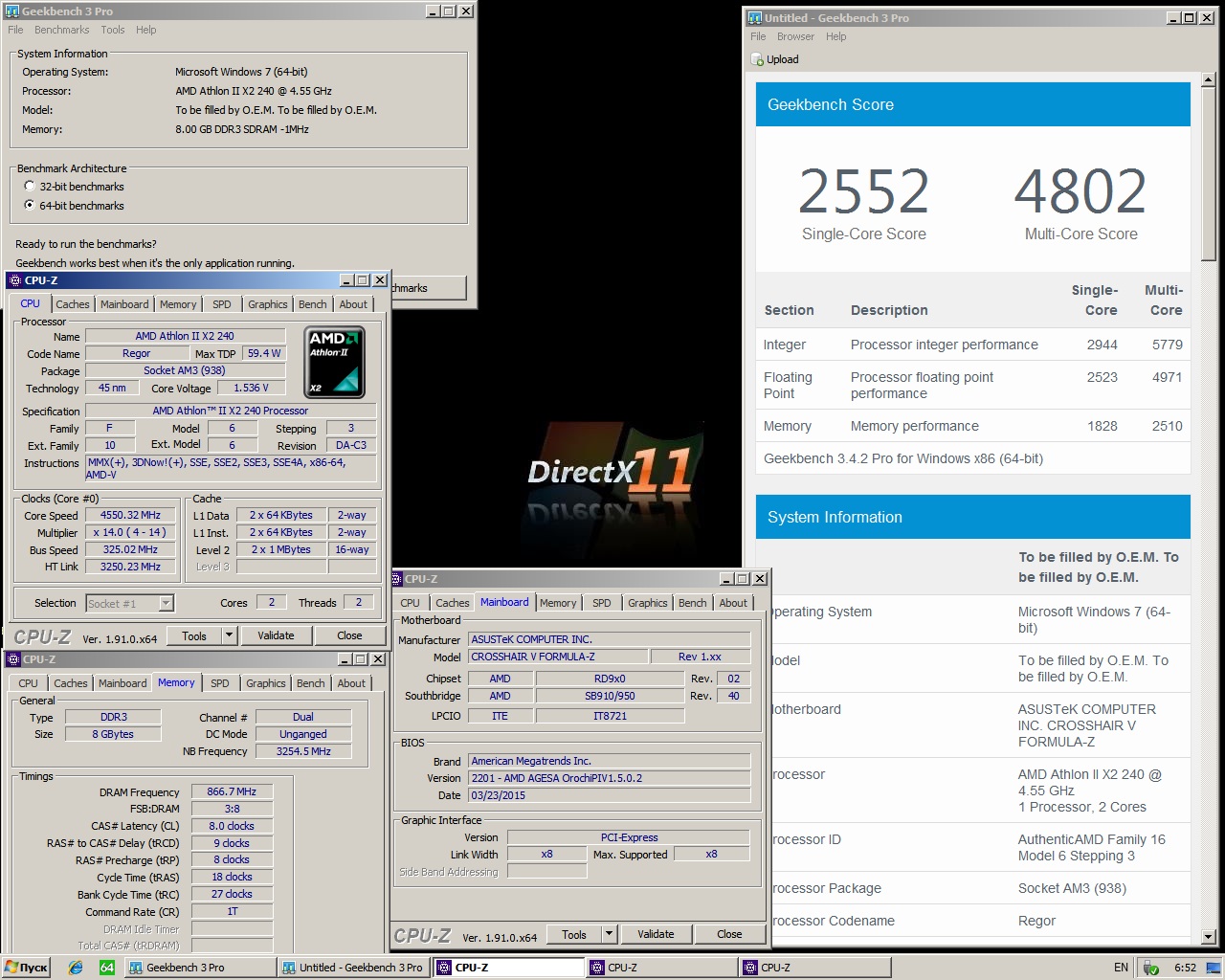This screenshot has width=1225, height=980.
Task: Click Close button in Mainboard window
Action: point(729,934)
